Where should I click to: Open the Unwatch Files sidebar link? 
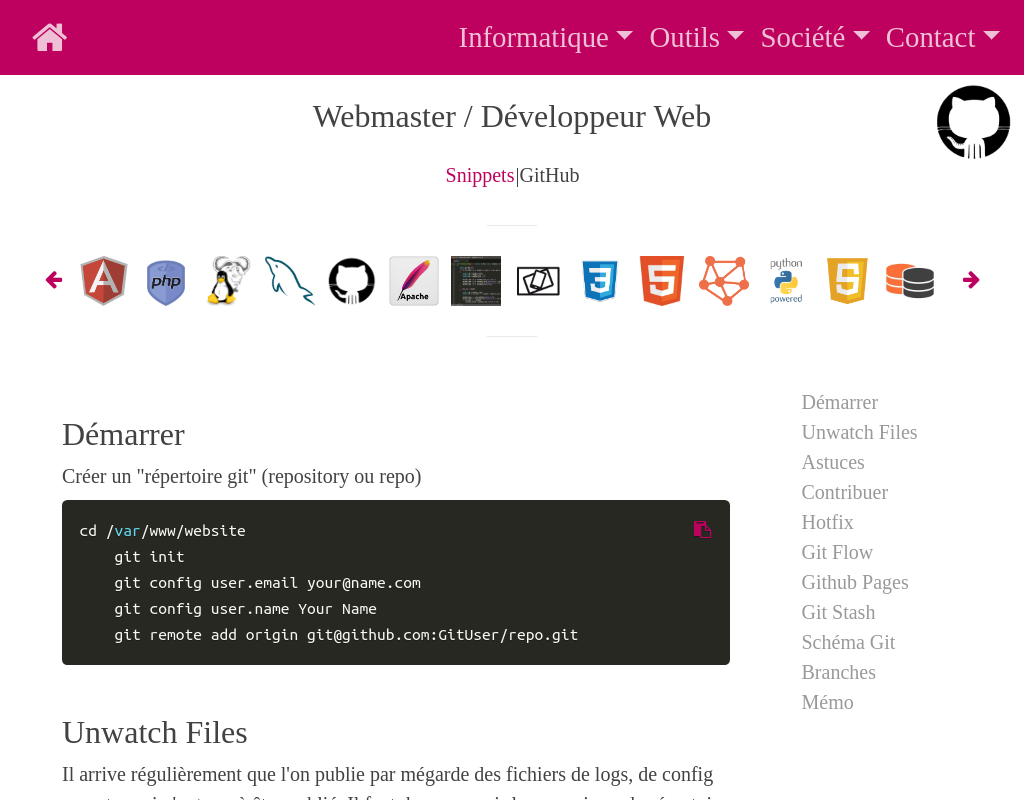pos(859,432)
